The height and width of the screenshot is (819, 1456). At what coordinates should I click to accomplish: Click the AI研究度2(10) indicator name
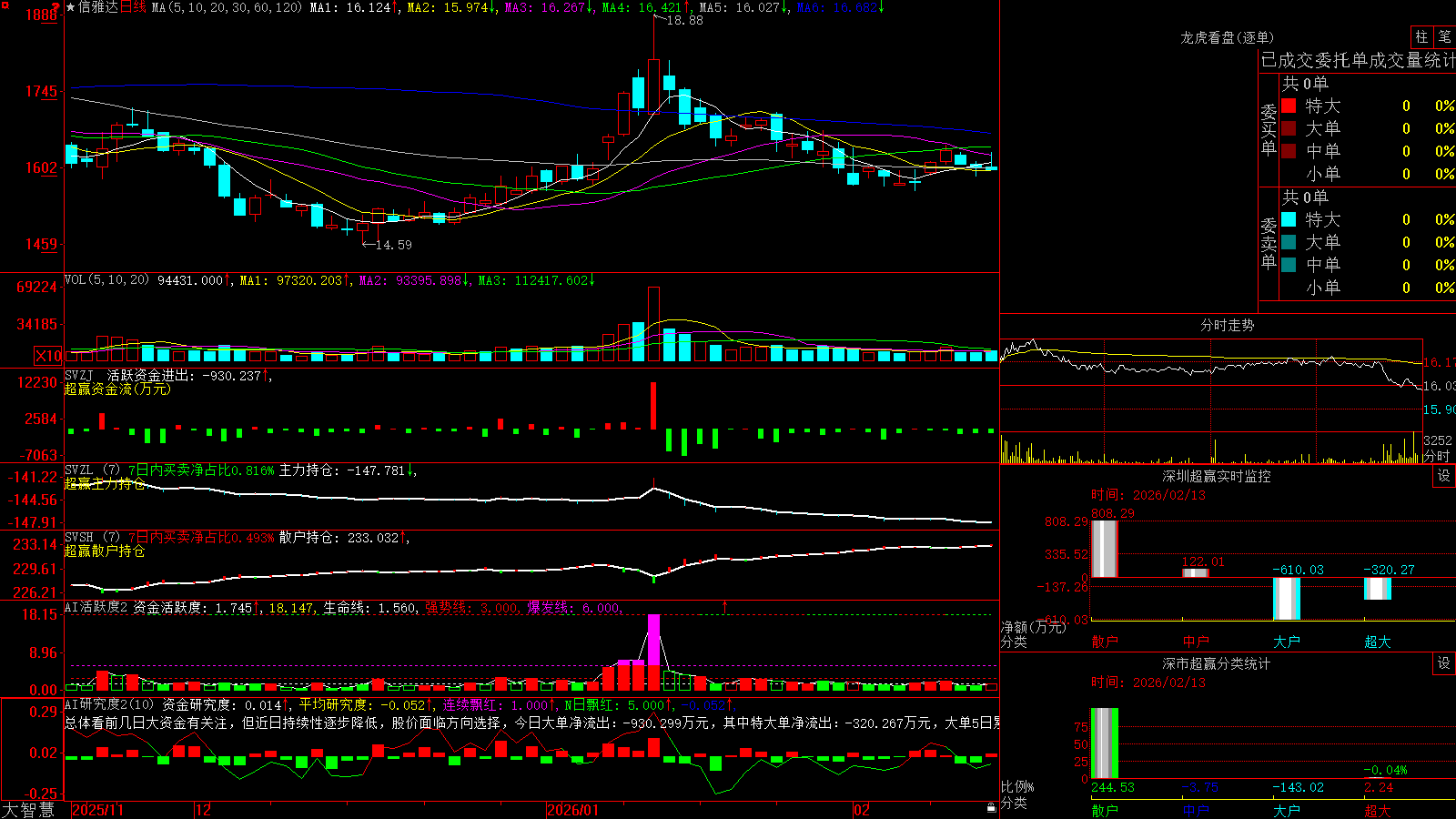click(109, 704)
